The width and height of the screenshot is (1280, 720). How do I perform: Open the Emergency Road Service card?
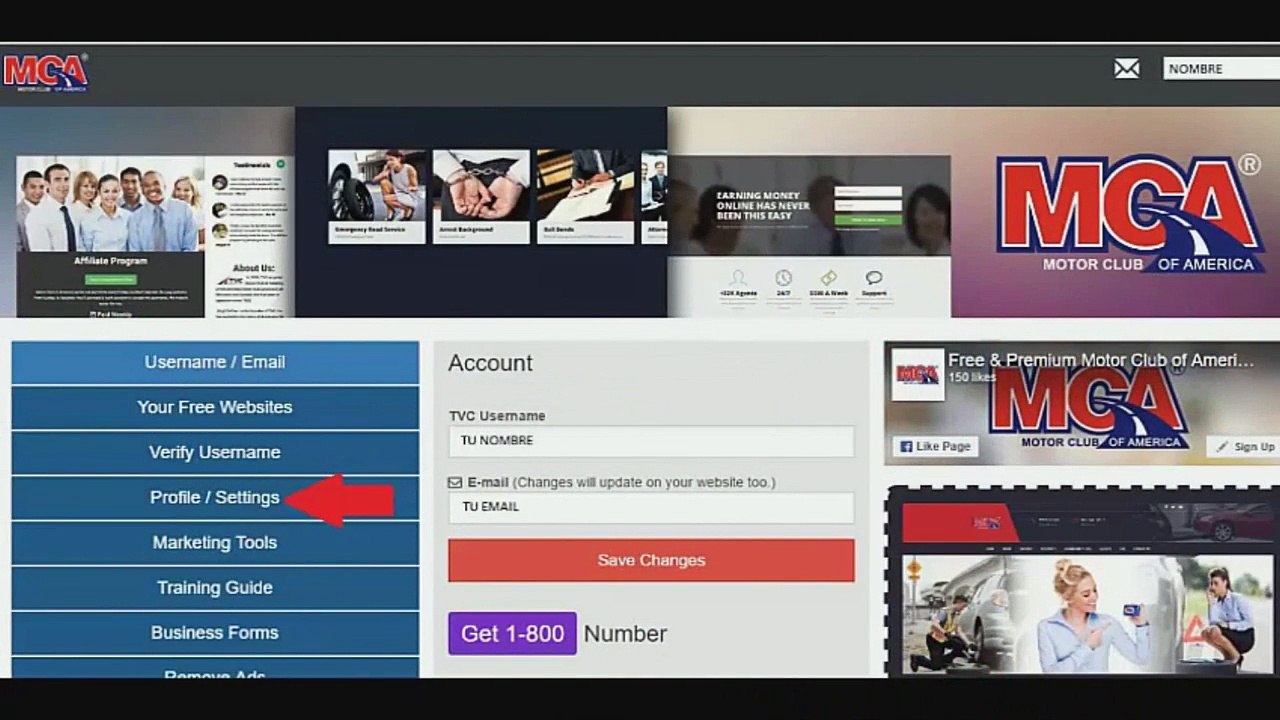(x=377, y=197)
